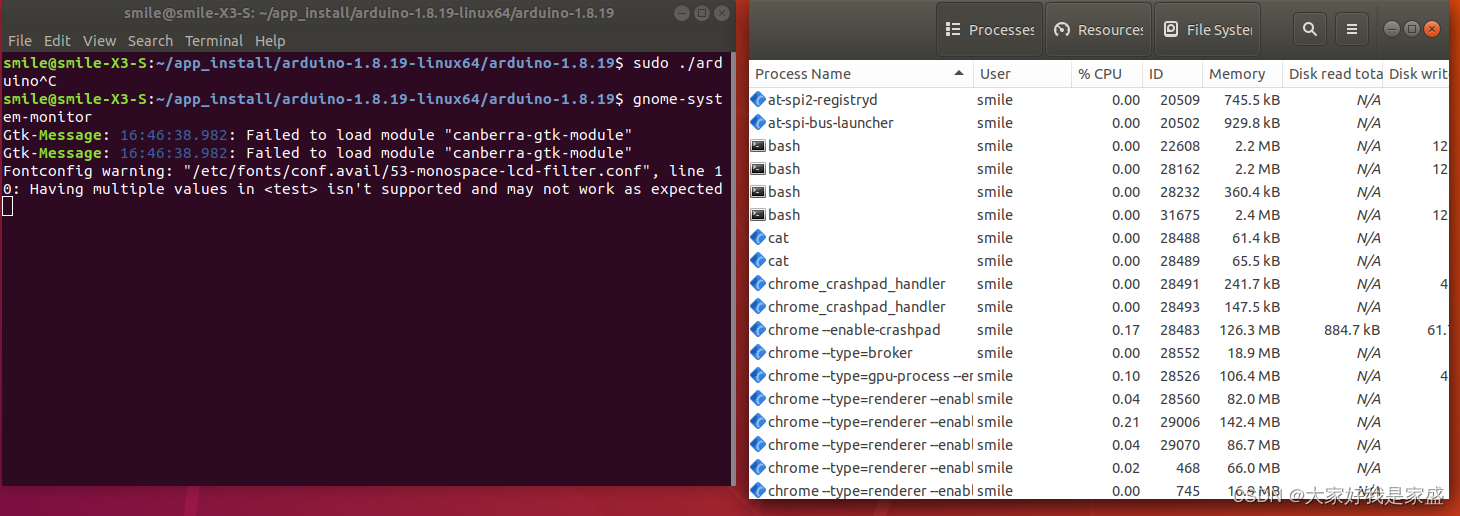Click the sort arrow in Process Name header
Image resolution: width=1460 pixels, height=516 pixels.
[x=959, y=74]
